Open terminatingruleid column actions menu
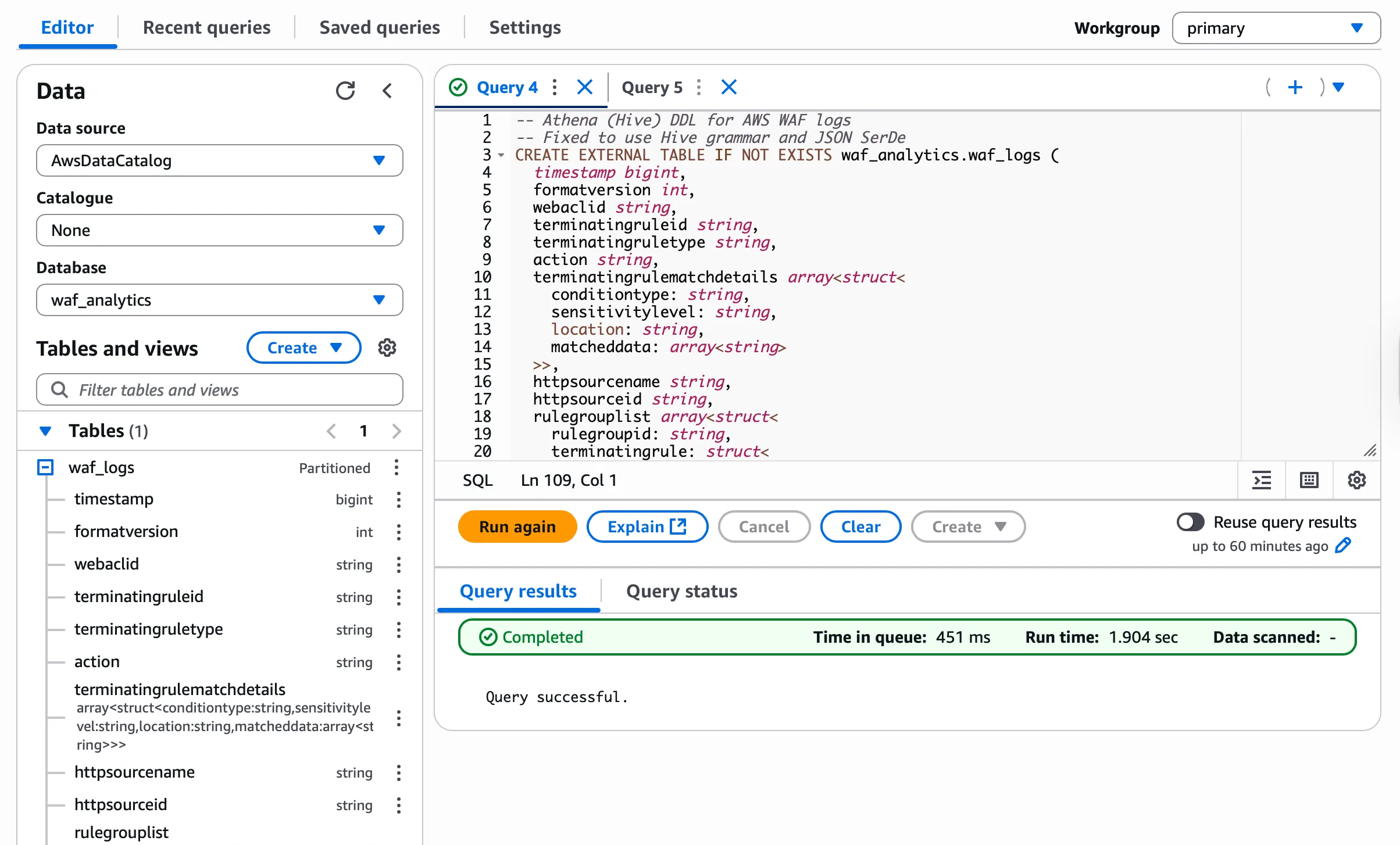Image resolution: width=1400 pixels, height=845 pixels. click(x=399, y=597)
